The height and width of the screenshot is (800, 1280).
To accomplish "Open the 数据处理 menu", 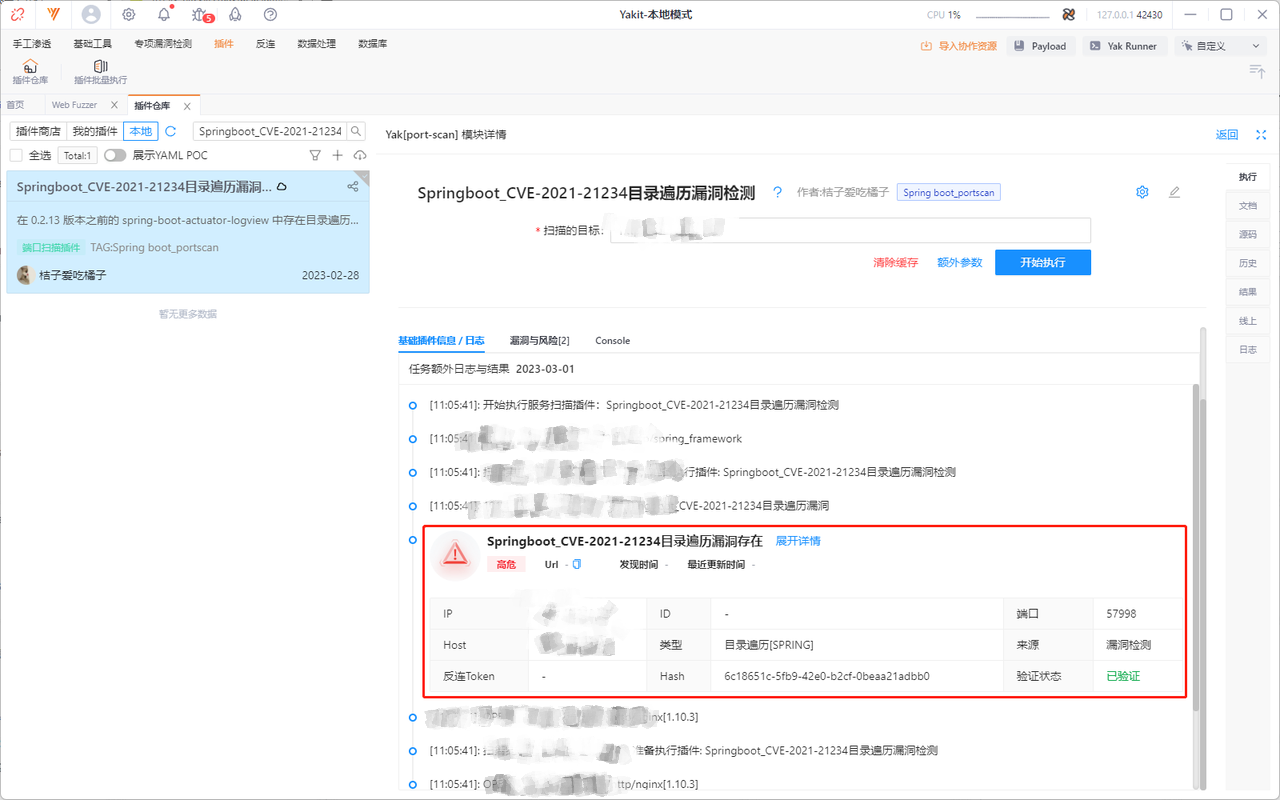I will click(x=317, y=44).
